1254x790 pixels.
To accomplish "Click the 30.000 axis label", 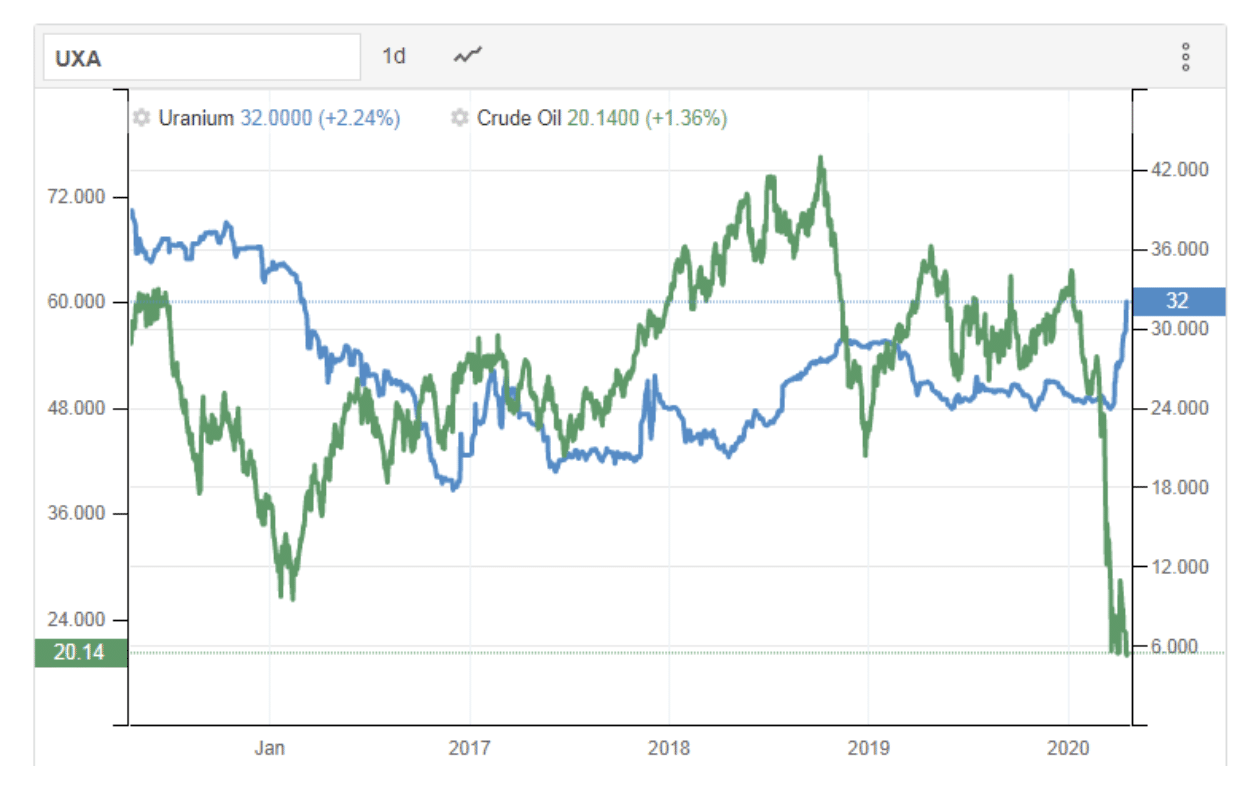I will [1180, 328].
